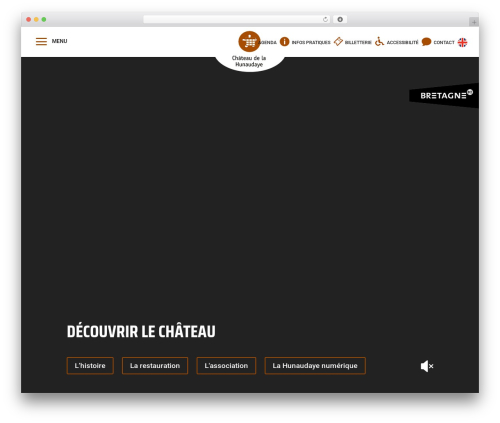Click the wheelchair accessibility icon
Screen dimensions: 500x423
coord(379,42)
